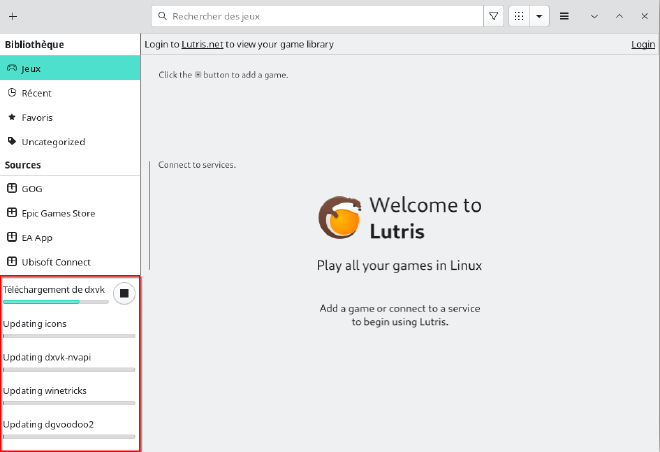Click the Login link at right
This screenshot has height=452, width=660.
pyautogui.click(x=643, y=44)
